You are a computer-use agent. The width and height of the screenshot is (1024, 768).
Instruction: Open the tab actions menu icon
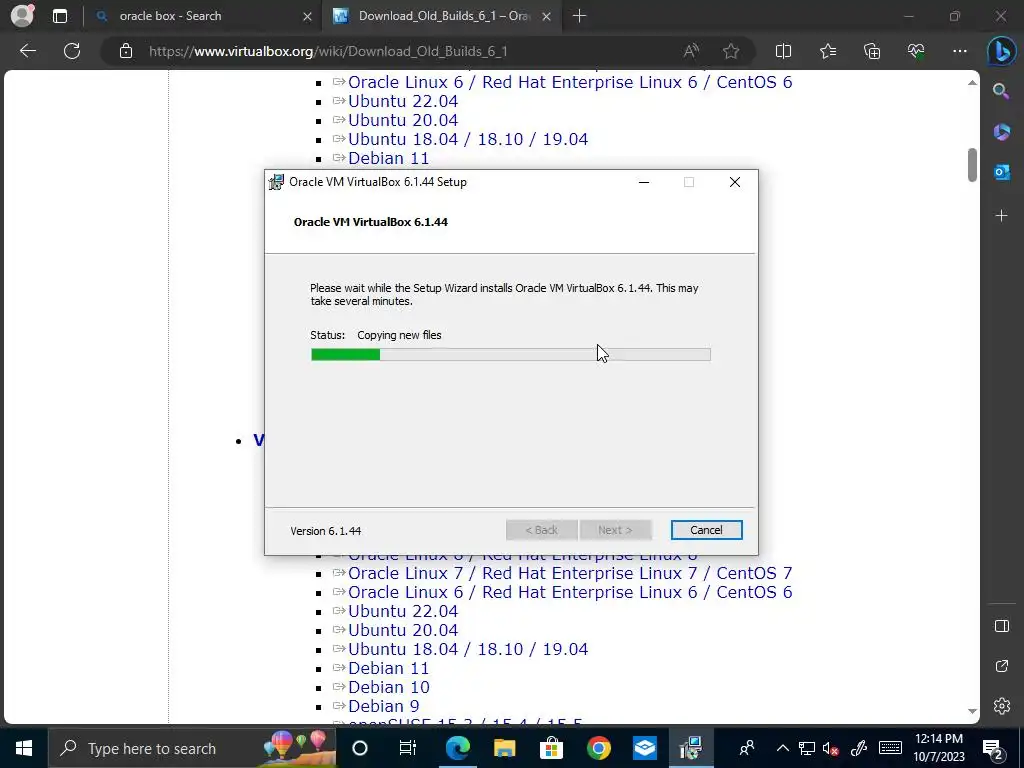[x=59, y=16]
